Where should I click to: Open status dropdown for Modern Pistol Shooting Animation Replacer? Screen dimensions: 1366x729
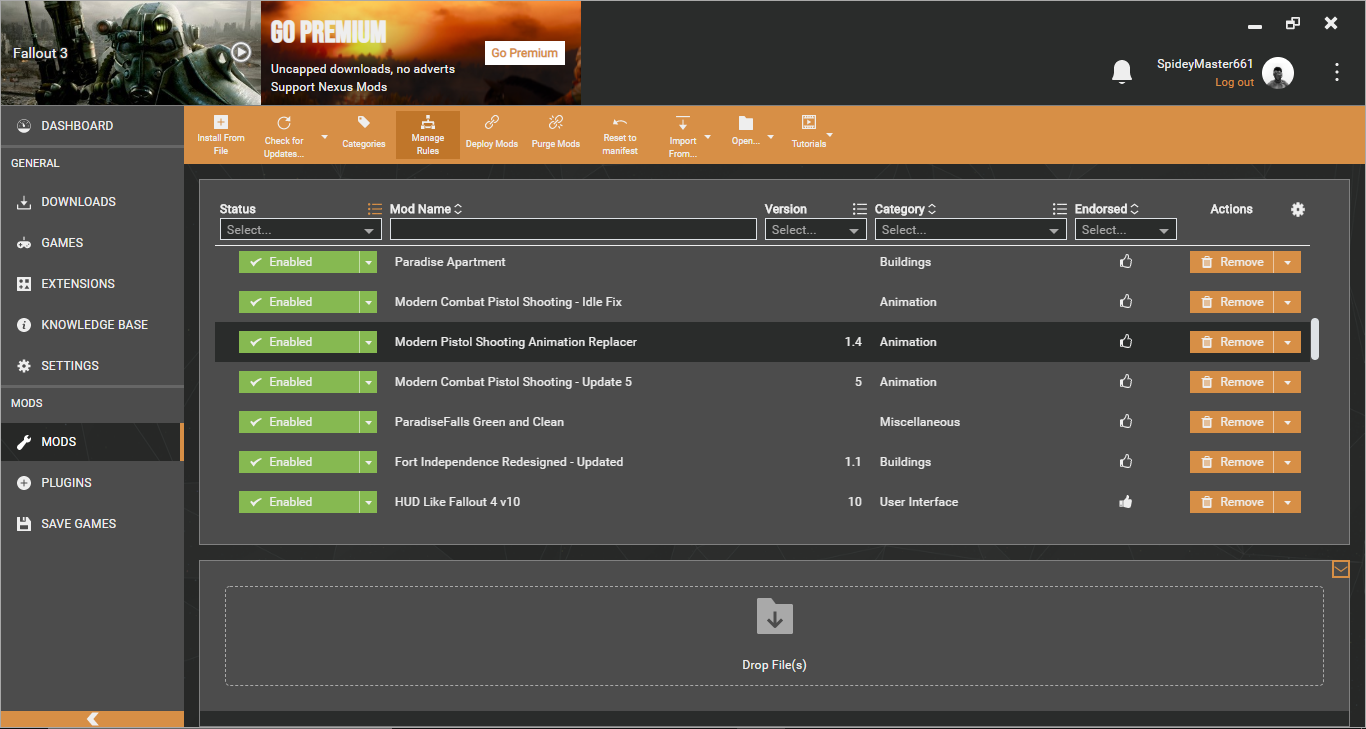tap(369, 342)
